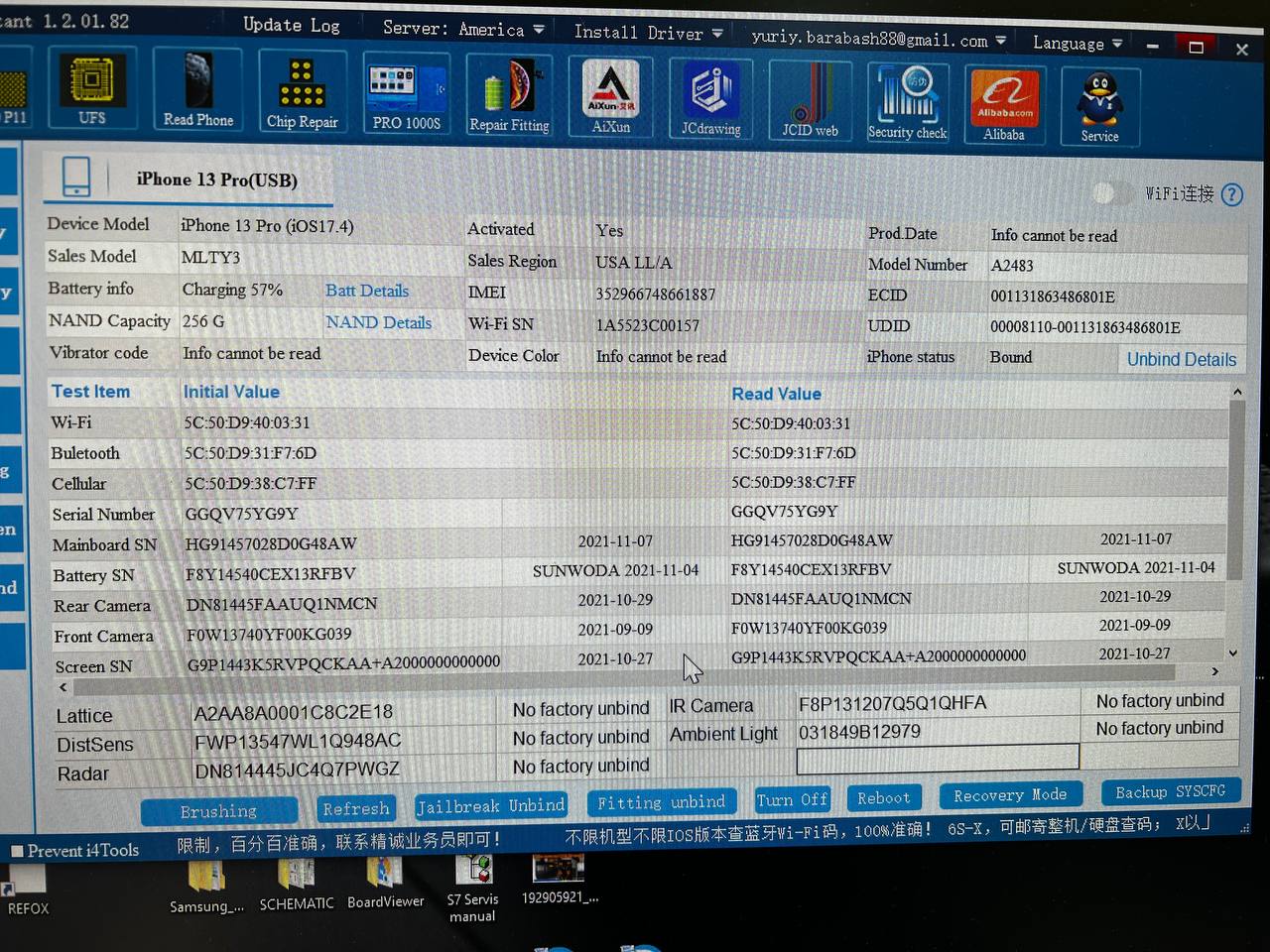
Task: Check the Prevent i4Tools checkbox
Action: click(17, 851)
